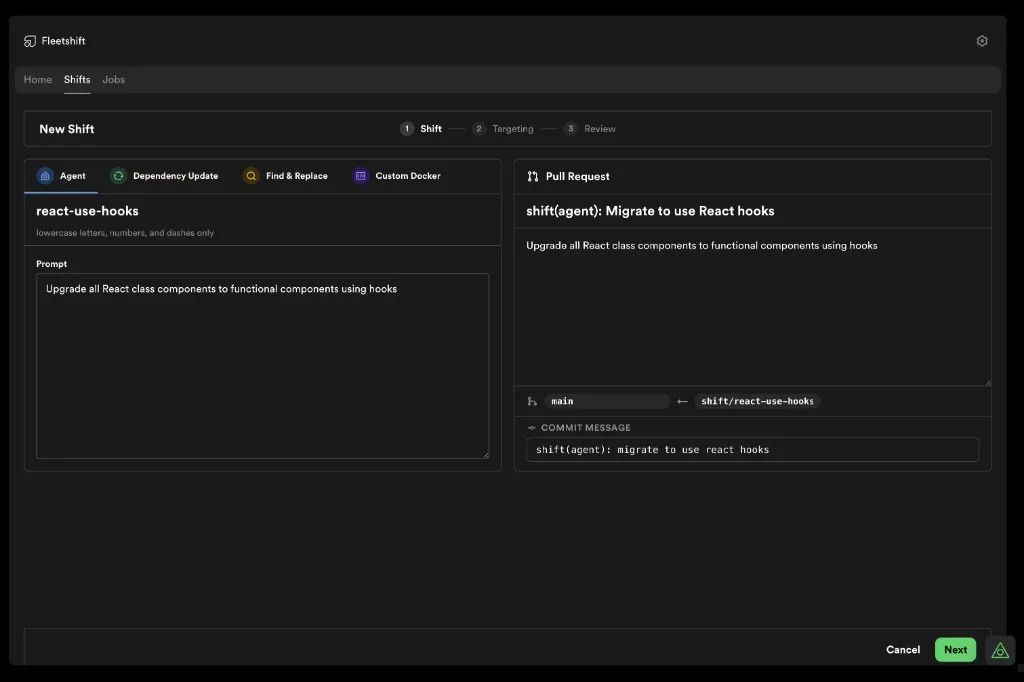Select step 1 Shift in wizard
Image resolution: width=1024 pixels, height=682 pixels.
(x=421, y=129)
